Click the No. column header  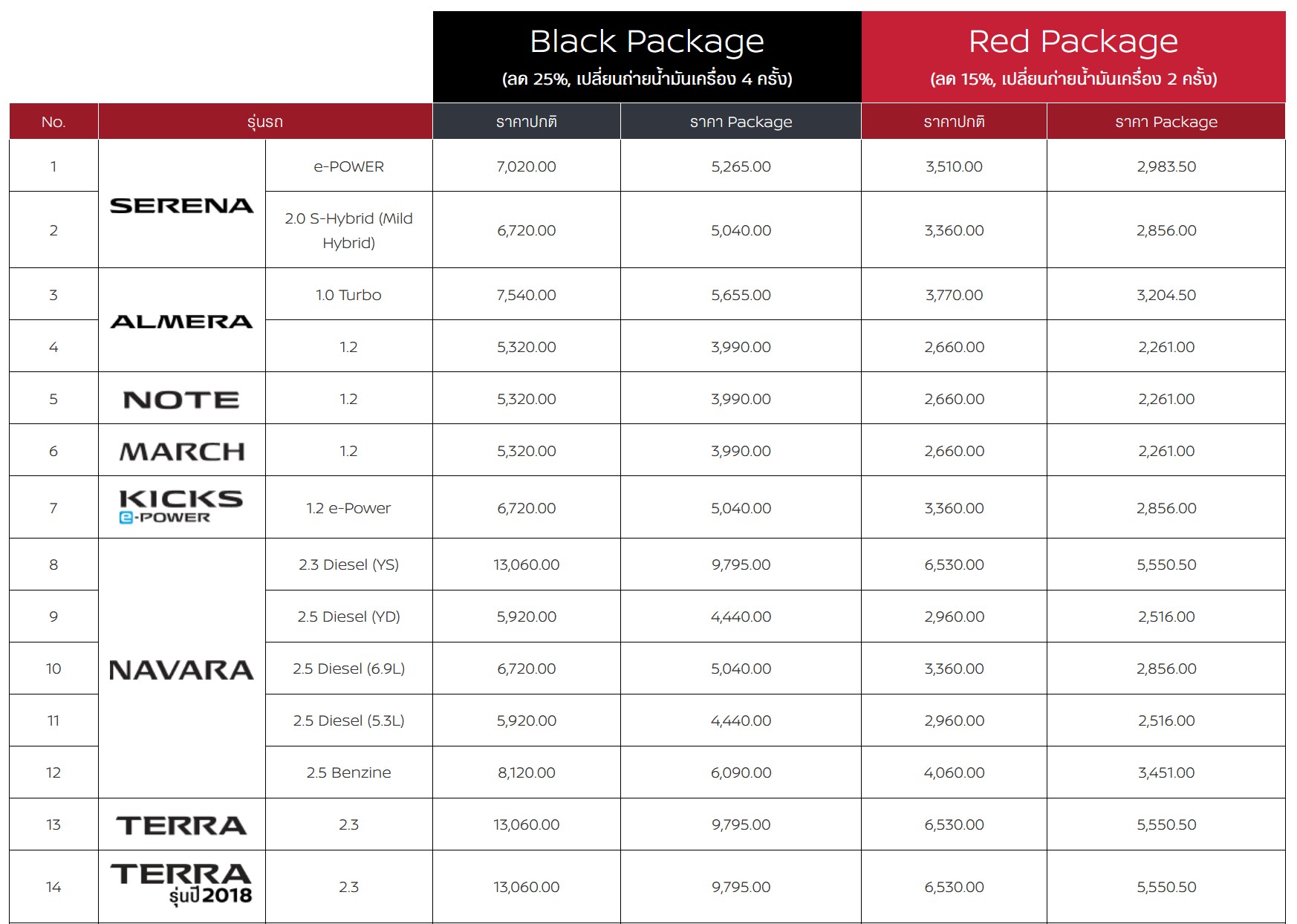(x=53, y=122)
